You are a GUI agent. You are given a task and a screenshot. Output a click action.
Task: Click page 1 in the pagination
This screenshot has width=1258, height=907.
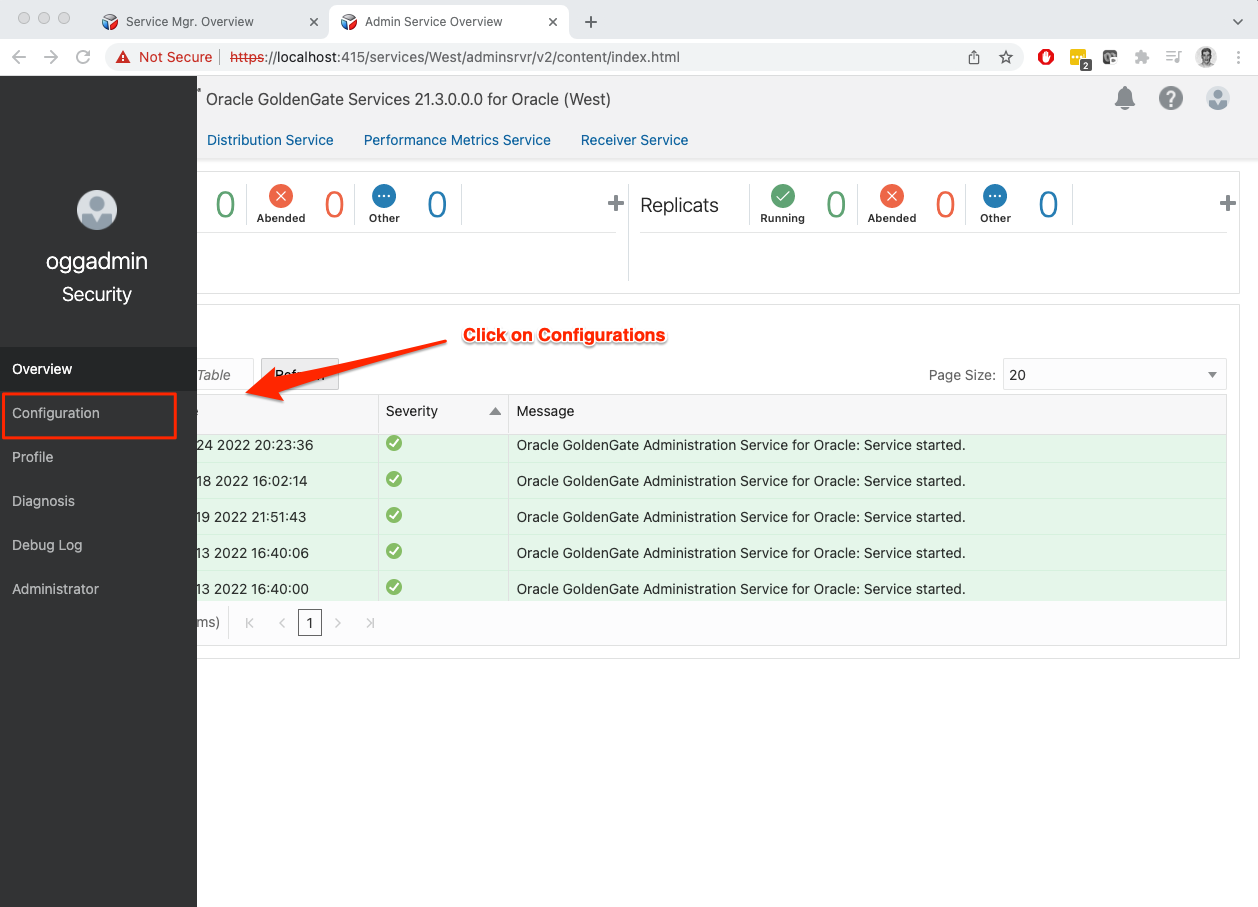point(310,623)
